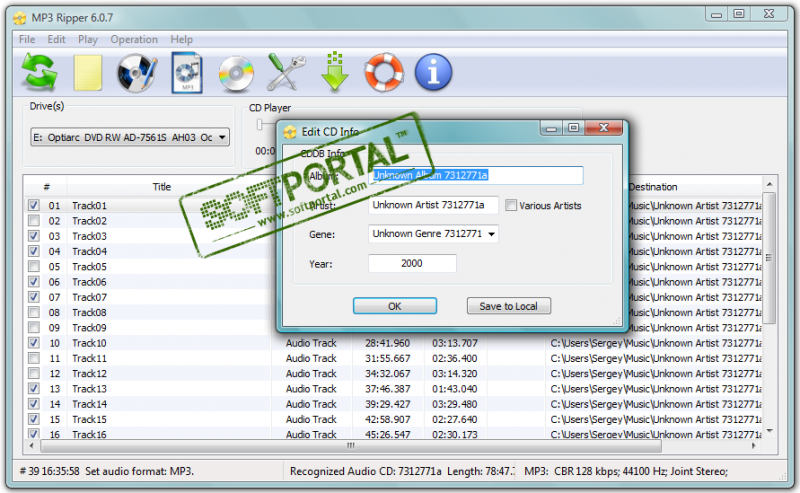Click the Save to Local button
This screenshot has width=800, height=493.
tap(508, 306)
